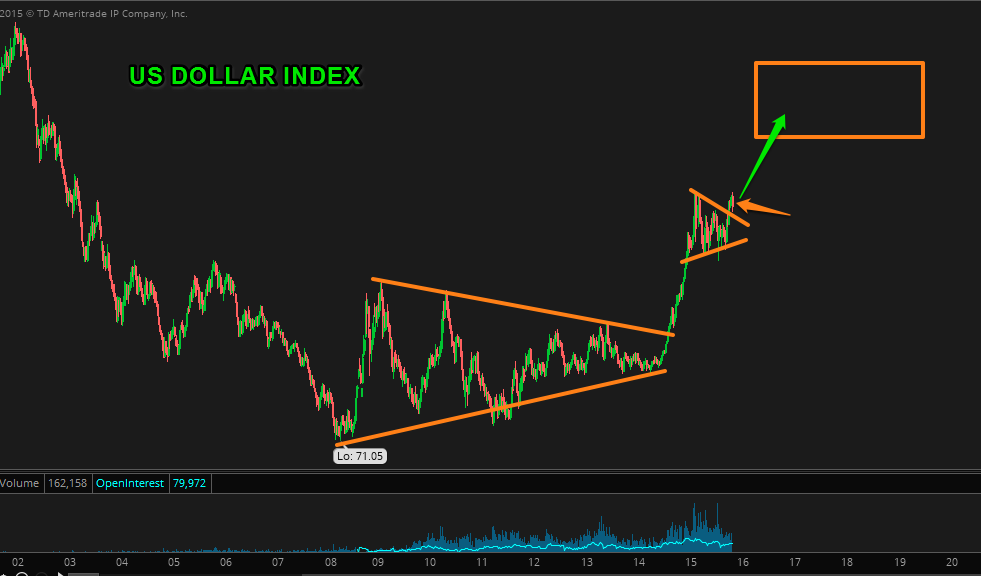Click year label 09 on time axis
981x576 pixels.
(377, 562)
